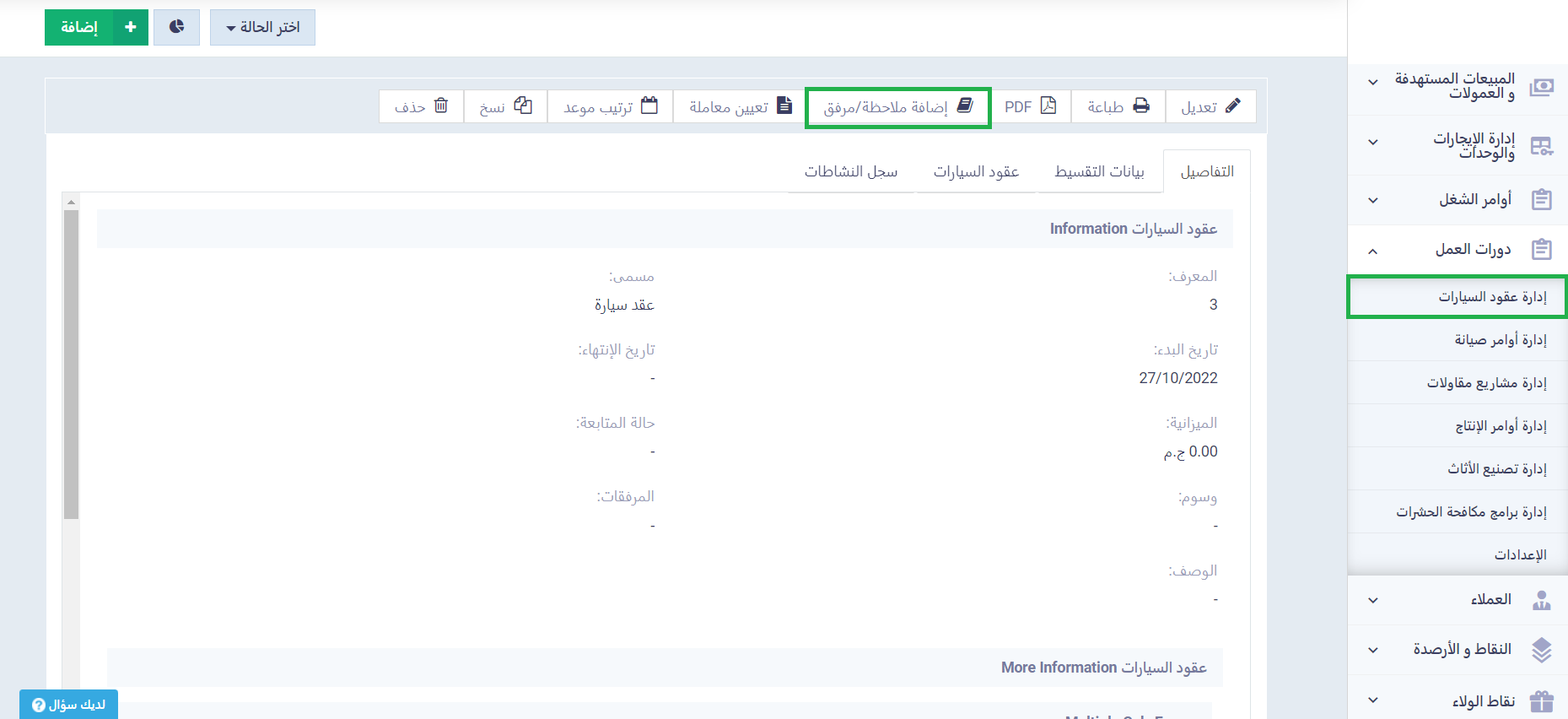Click the document icon for تعيين معاملة
Viewport: 1568px width, 719px height.
(784, 105)
